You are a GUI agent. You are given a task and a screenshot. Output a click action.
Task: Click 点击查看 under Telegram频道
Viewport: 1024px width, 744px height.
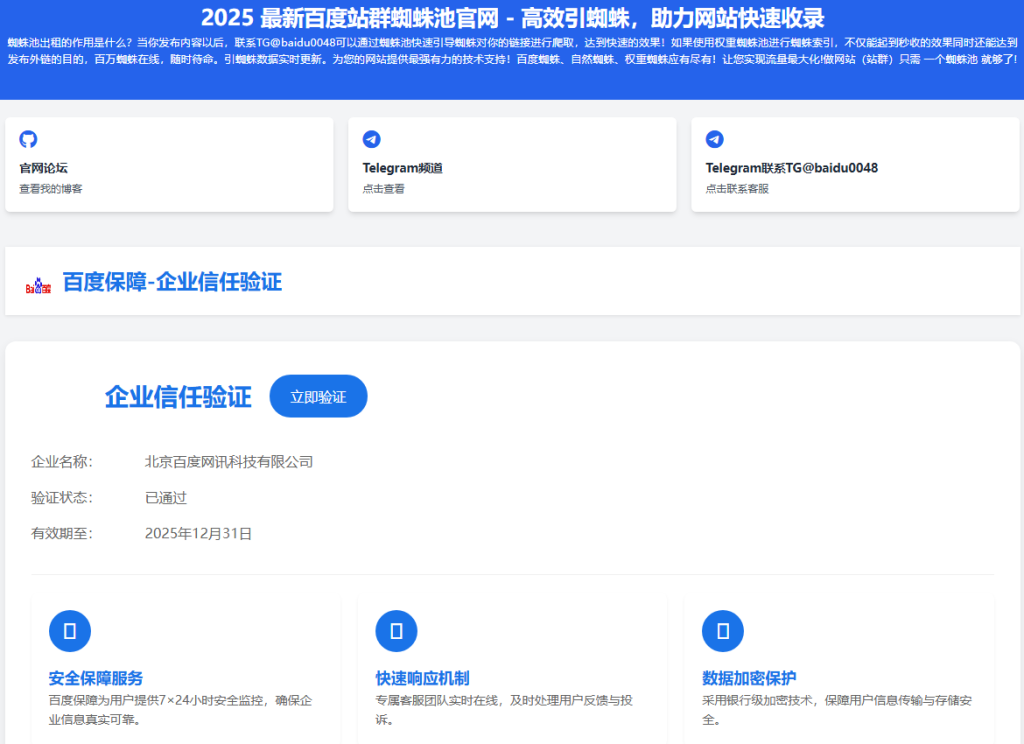click(383, 189)
